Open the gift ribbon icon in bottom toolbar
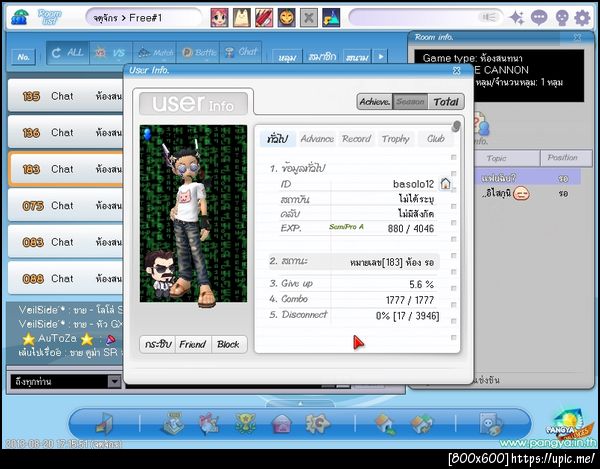The width and height of the screenshot is (600, 469). tap(209, 424)
